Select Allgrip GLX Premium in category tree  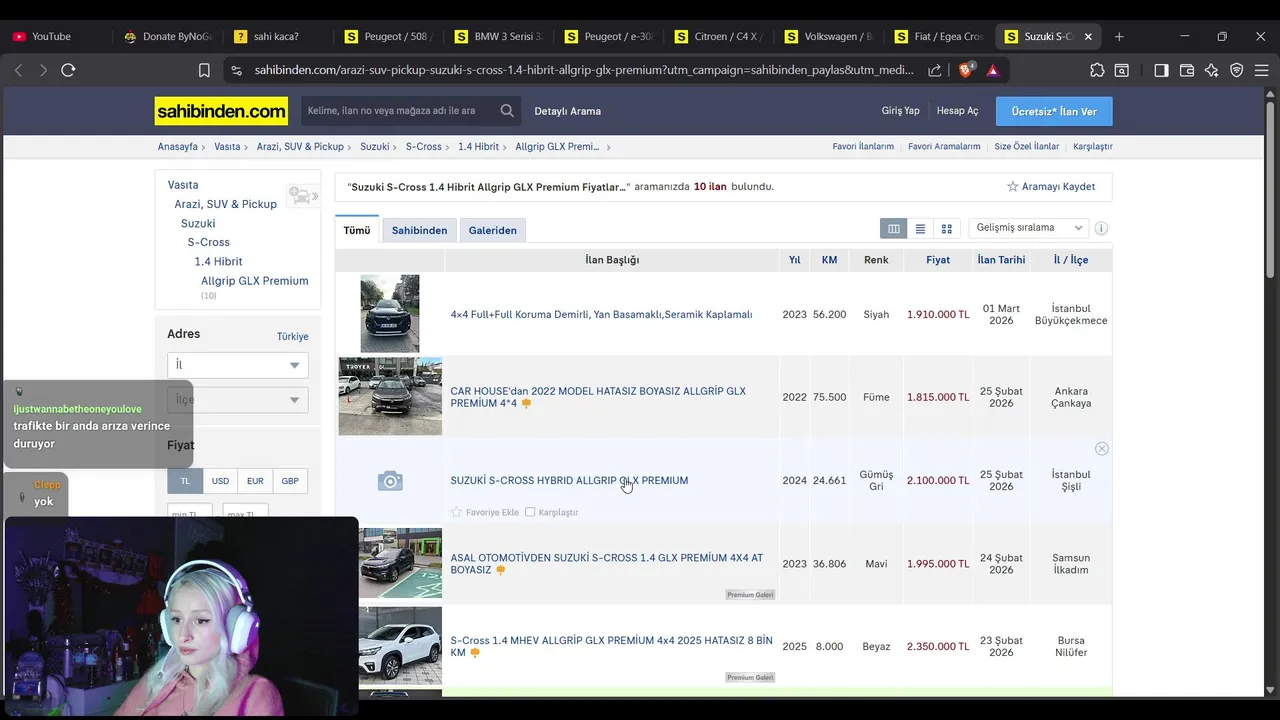[255, 281]
